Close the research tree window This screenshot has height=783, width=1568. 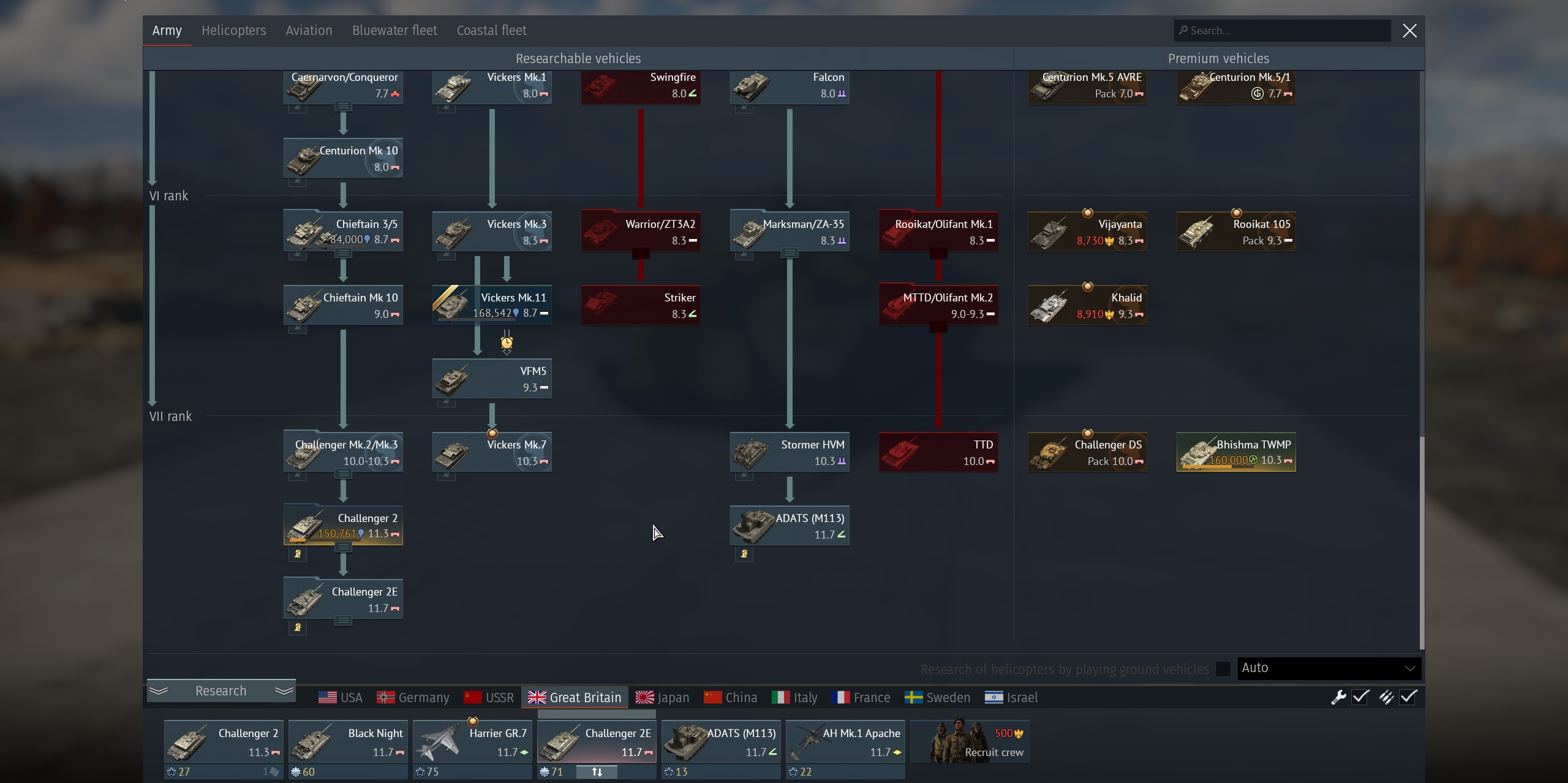click(x=1409, y=31)
